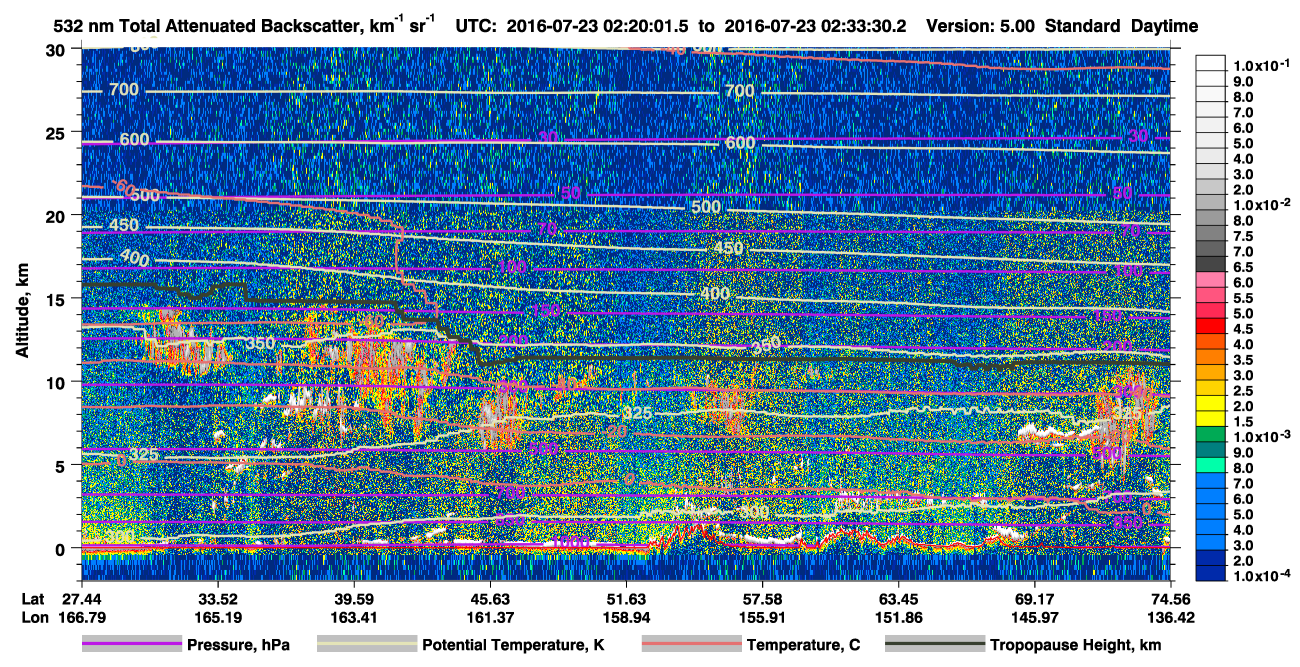Click latitude value 63.45

pyautogui.click(x=898, y=598)
